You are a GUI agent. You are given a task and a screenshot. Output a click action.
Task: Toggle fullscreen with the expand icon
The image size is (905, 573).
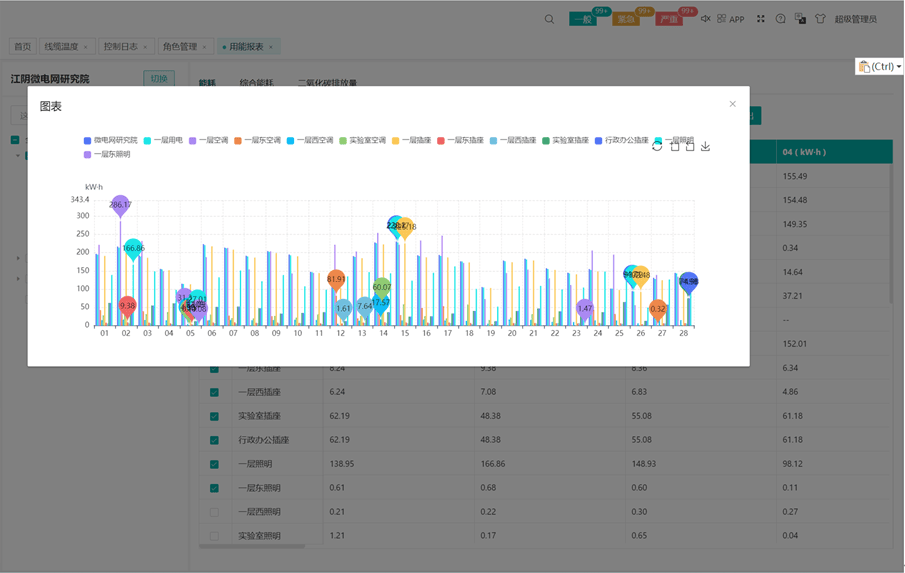760,19
